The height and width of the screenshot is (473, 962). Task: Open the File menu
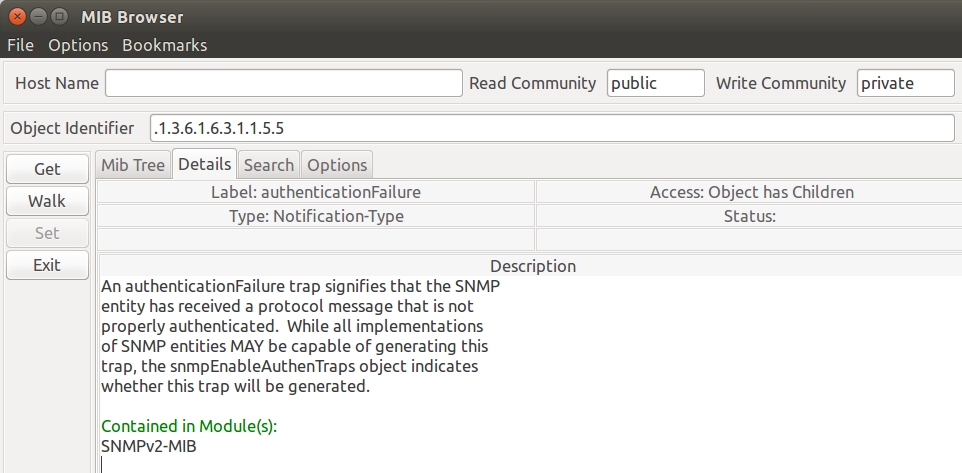tap(20, 45)
